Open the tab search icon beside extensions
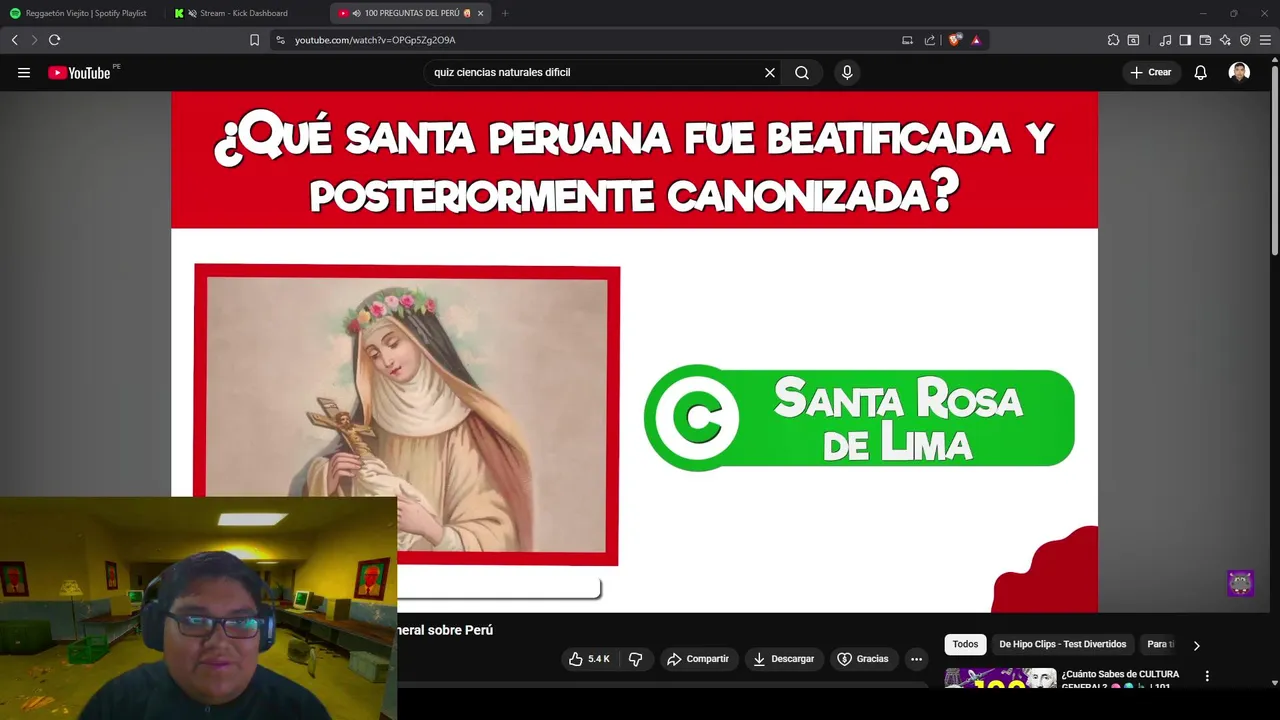The height and width of the screenshot is (720, 1280). (x=1133, y=40)
